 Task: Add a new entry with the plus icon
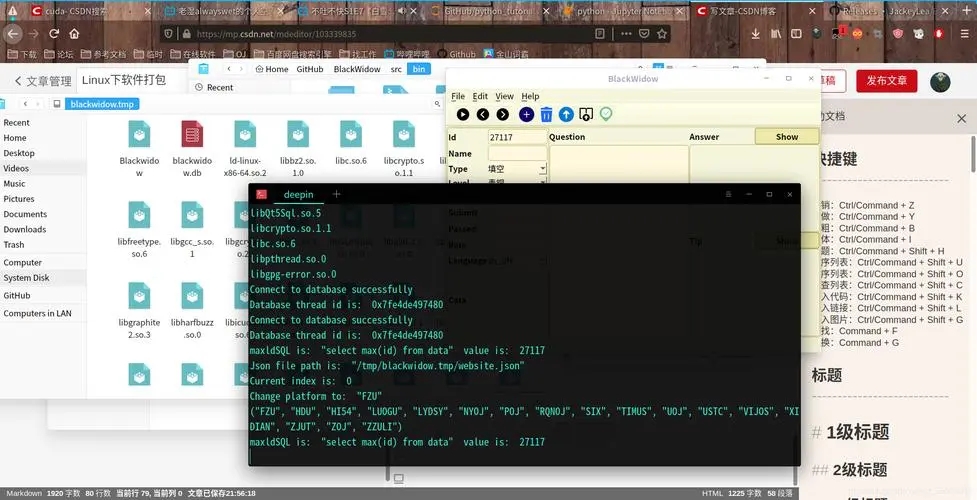tap(526, 115)
